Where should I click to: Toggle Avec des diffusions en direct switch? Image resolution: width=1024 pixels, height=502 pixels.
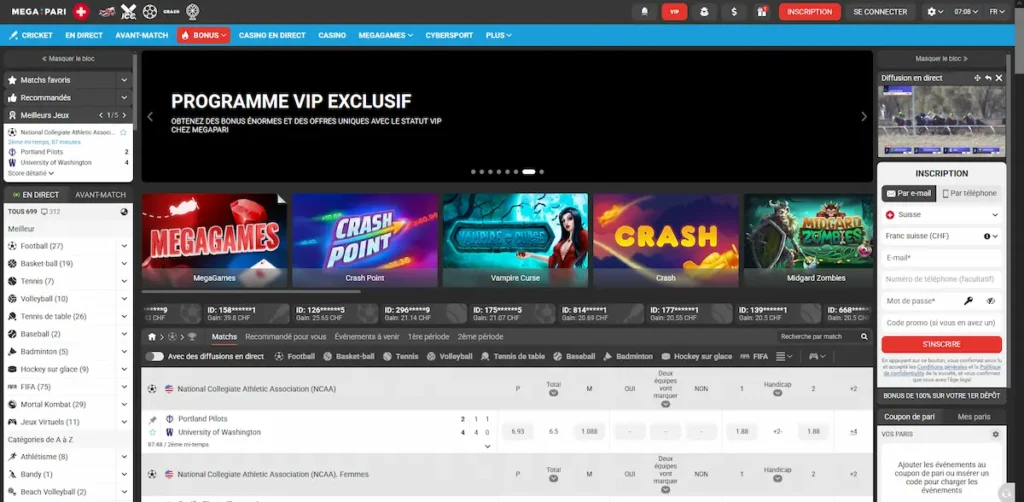pos(155,356)
